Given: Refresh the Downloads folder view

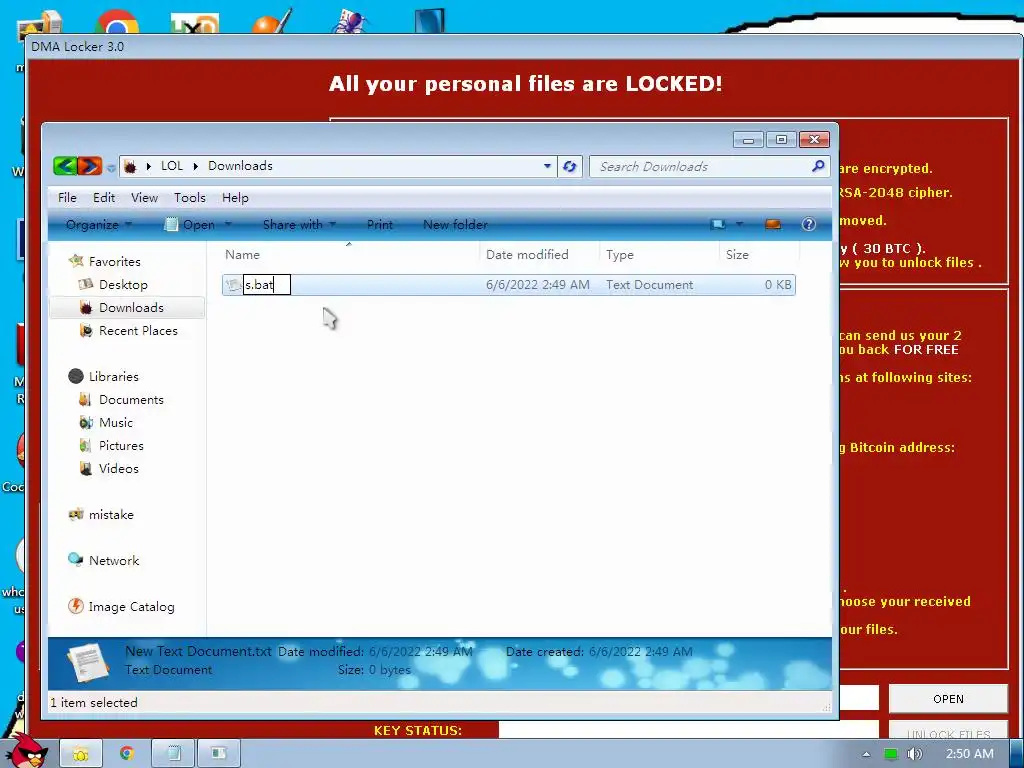Looking at the screenshot, I should [x=569, y=167].
